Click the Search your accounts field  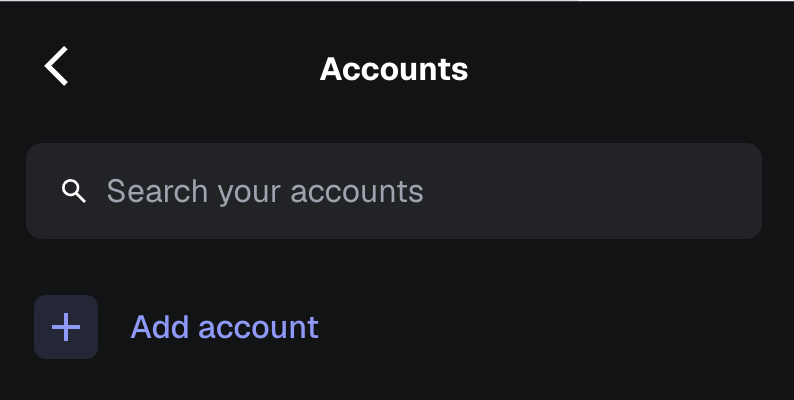[x=394, y=191]
